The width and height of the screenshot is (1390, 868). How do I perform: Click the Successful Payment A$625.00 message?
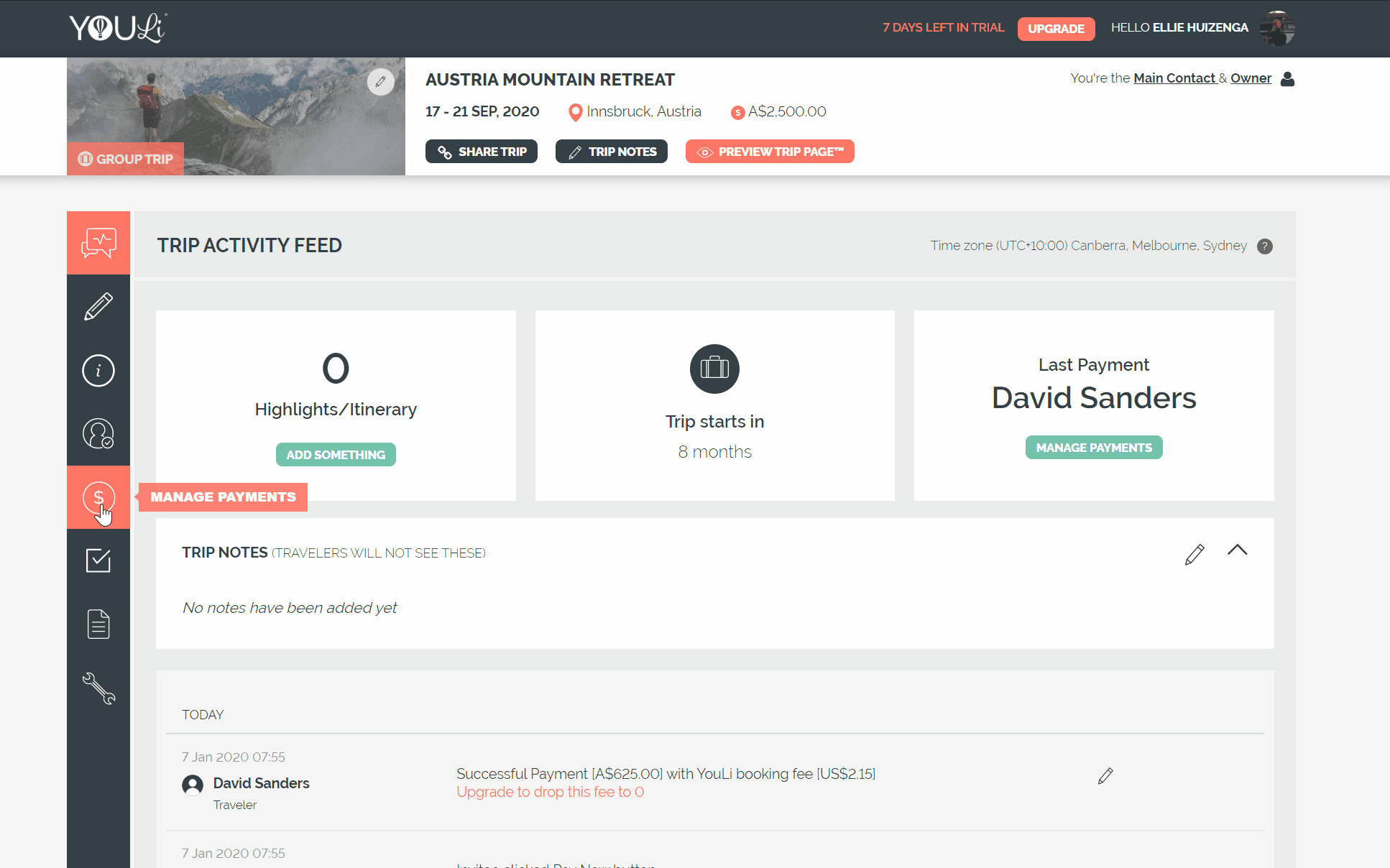[666, 774]
